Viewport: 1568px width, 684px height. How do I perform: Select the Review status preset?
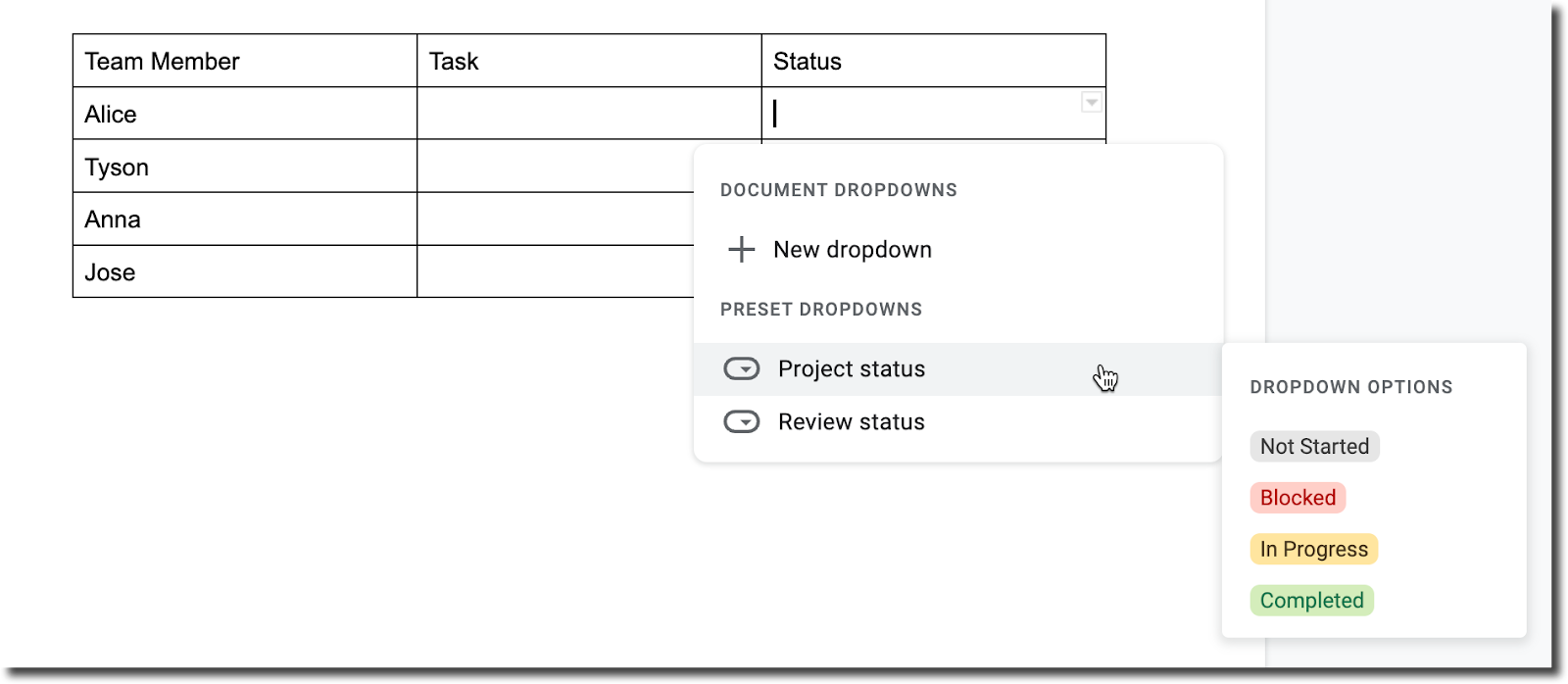click(852, 422)
